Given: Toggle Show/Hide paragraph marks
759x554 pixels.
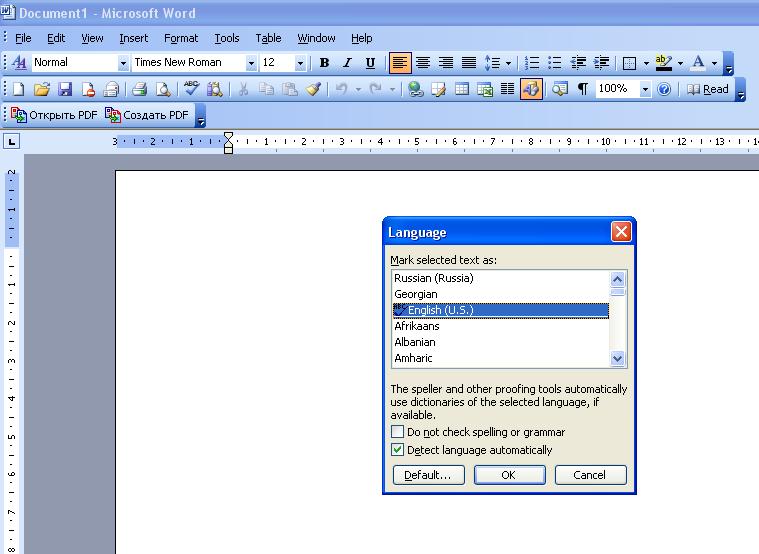Looking at the screenshot, I should (583, 89).
